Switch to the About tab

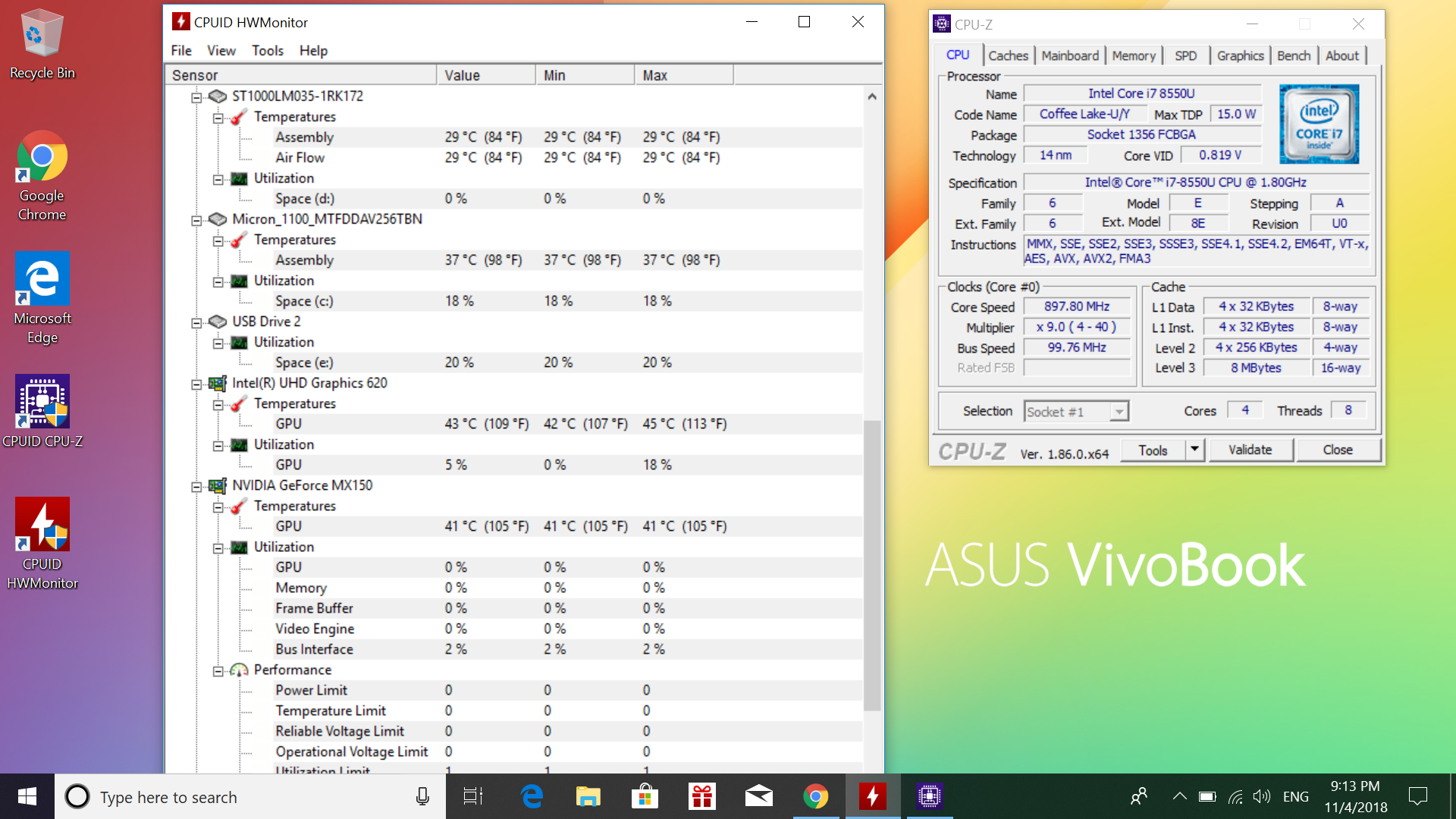(x=1342, y=55)
